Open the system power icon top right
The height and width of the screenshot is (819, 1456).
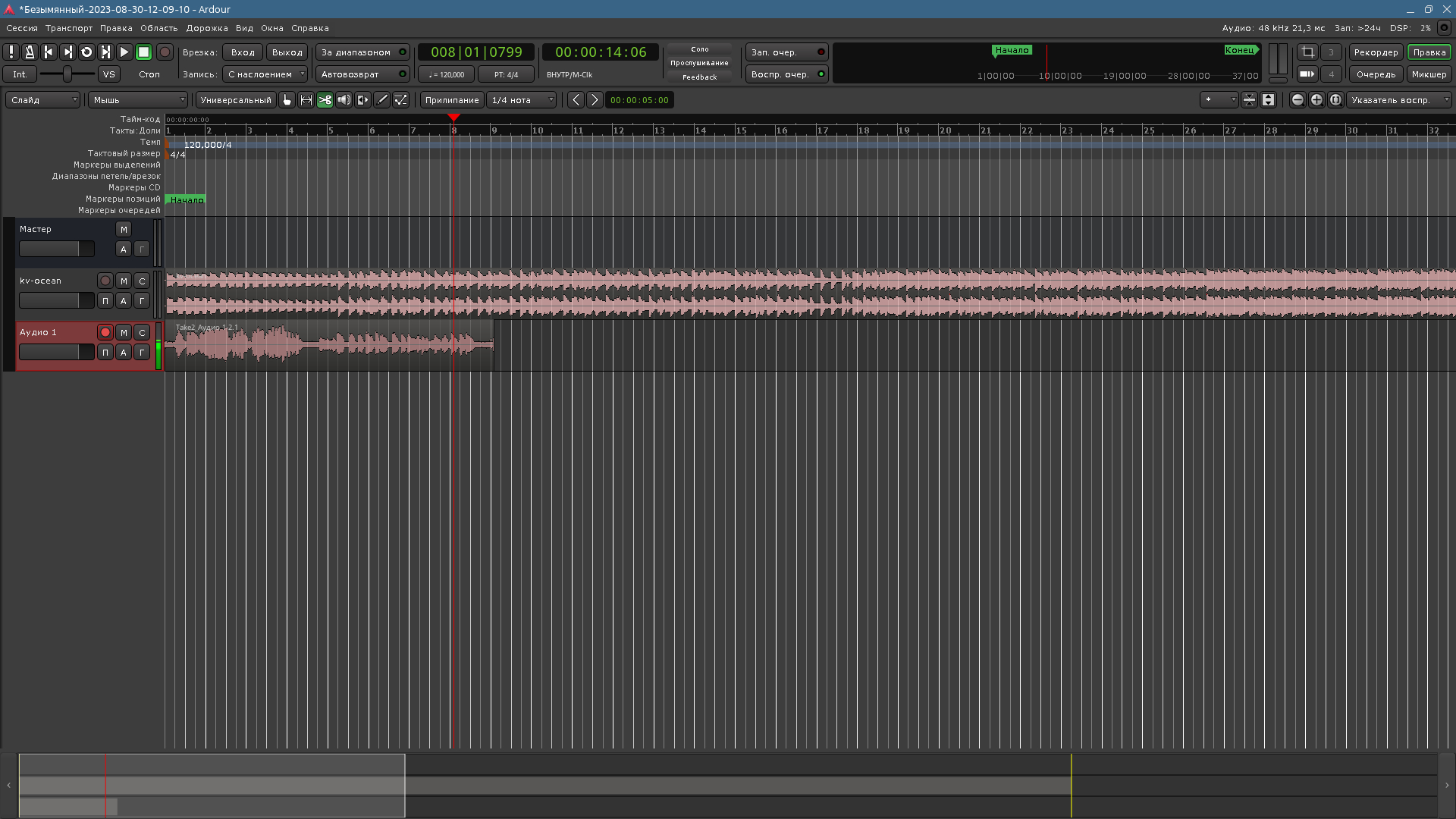point(1444,28)
